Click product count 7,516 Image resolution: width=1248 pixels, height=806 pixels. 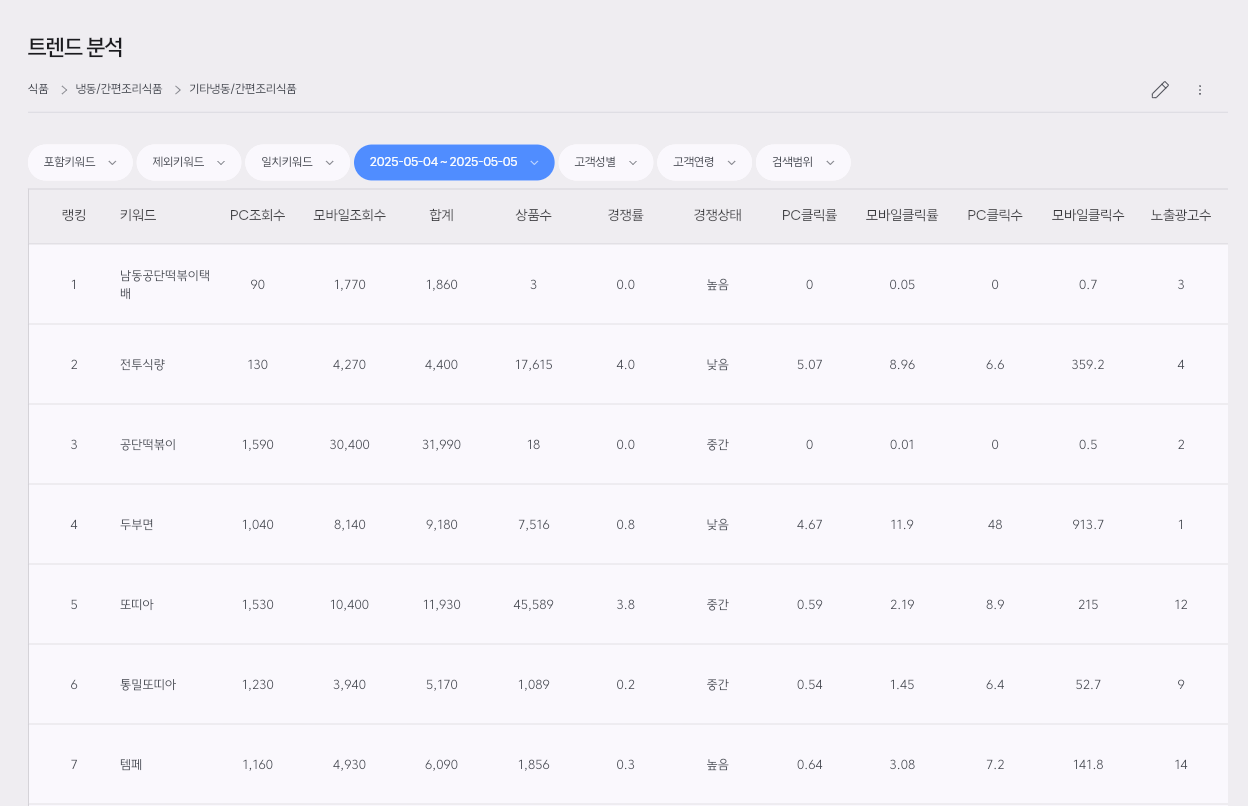(534, 525)
